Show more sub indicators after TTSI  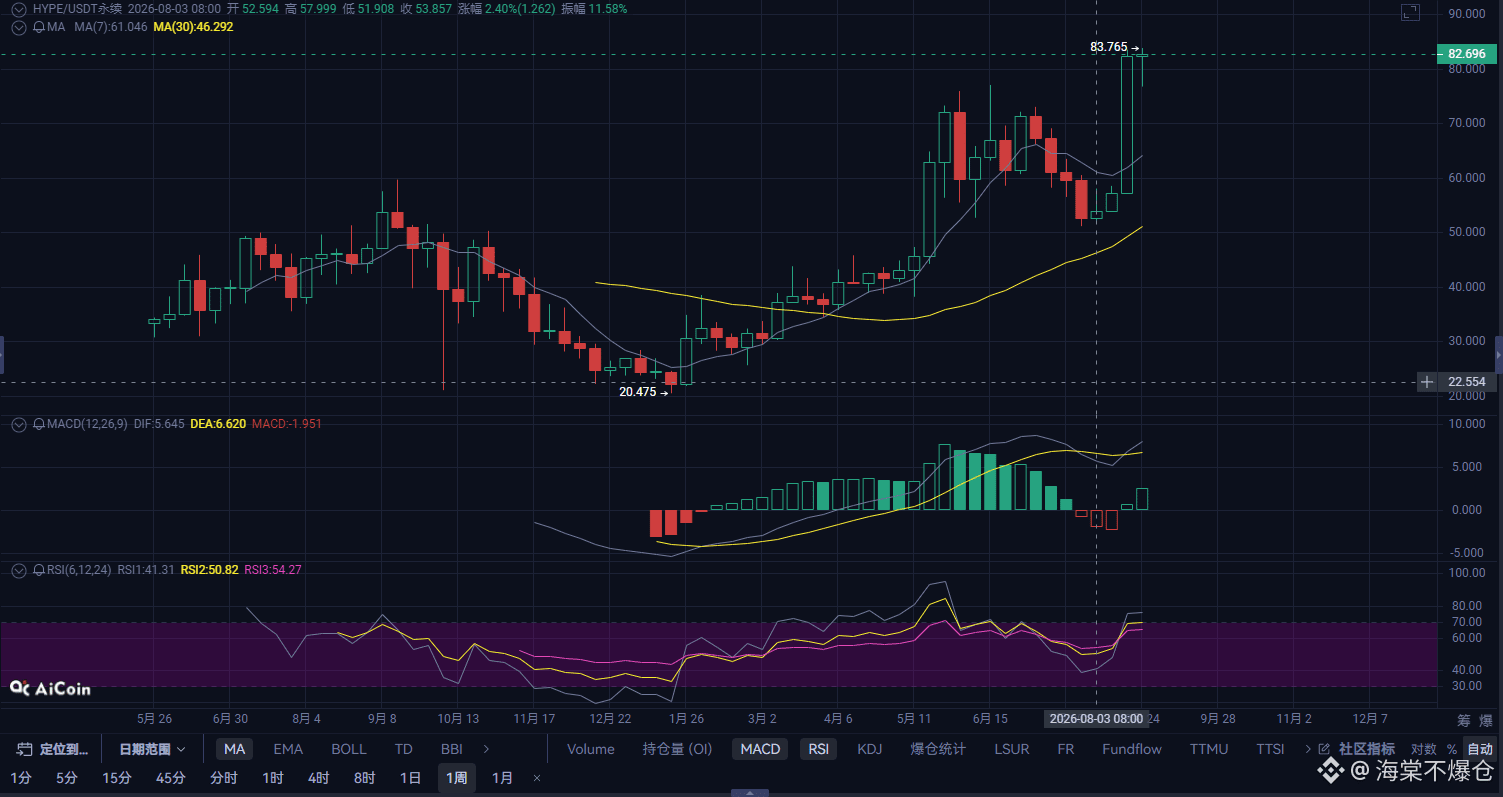tap(1307, 749)
